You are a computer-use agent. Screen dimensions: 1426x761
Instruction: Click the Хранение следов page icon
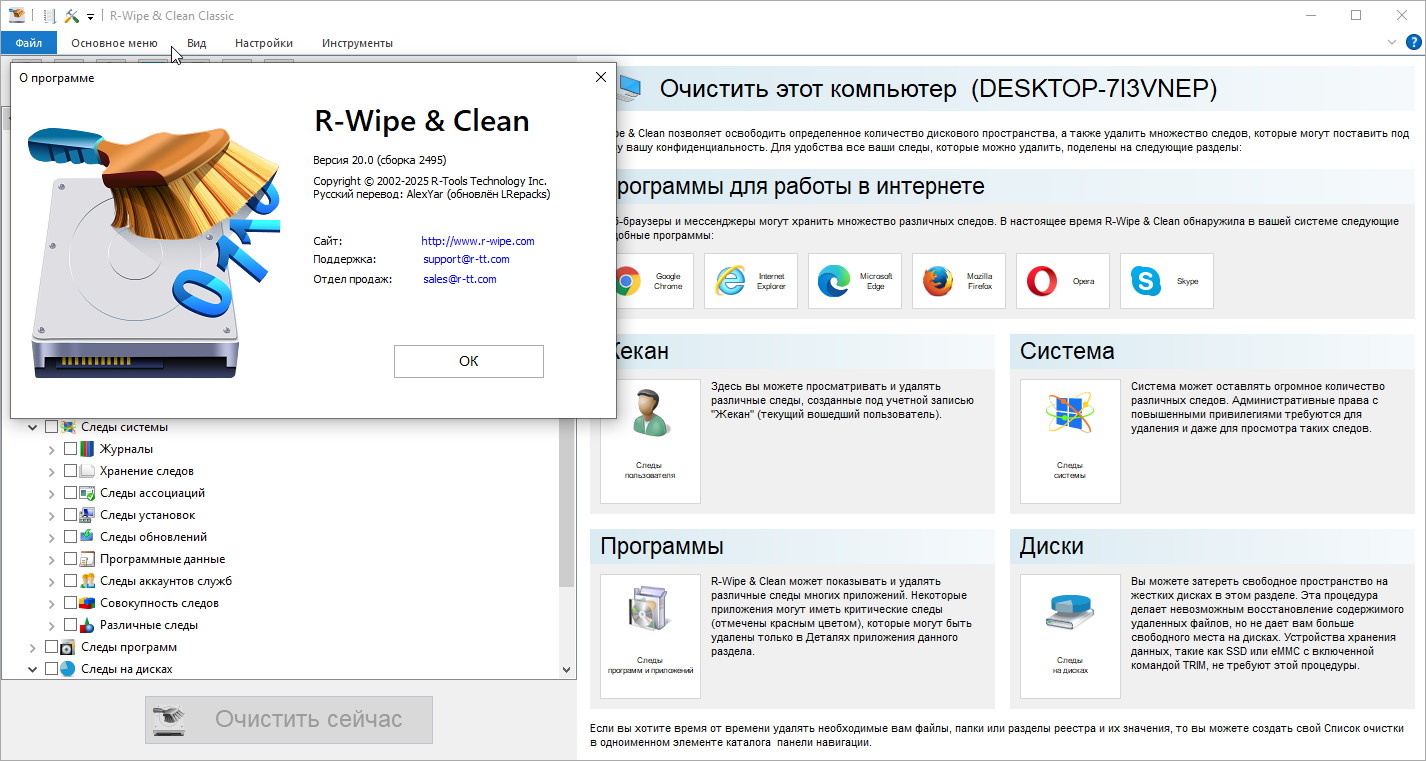click(87, 471)
